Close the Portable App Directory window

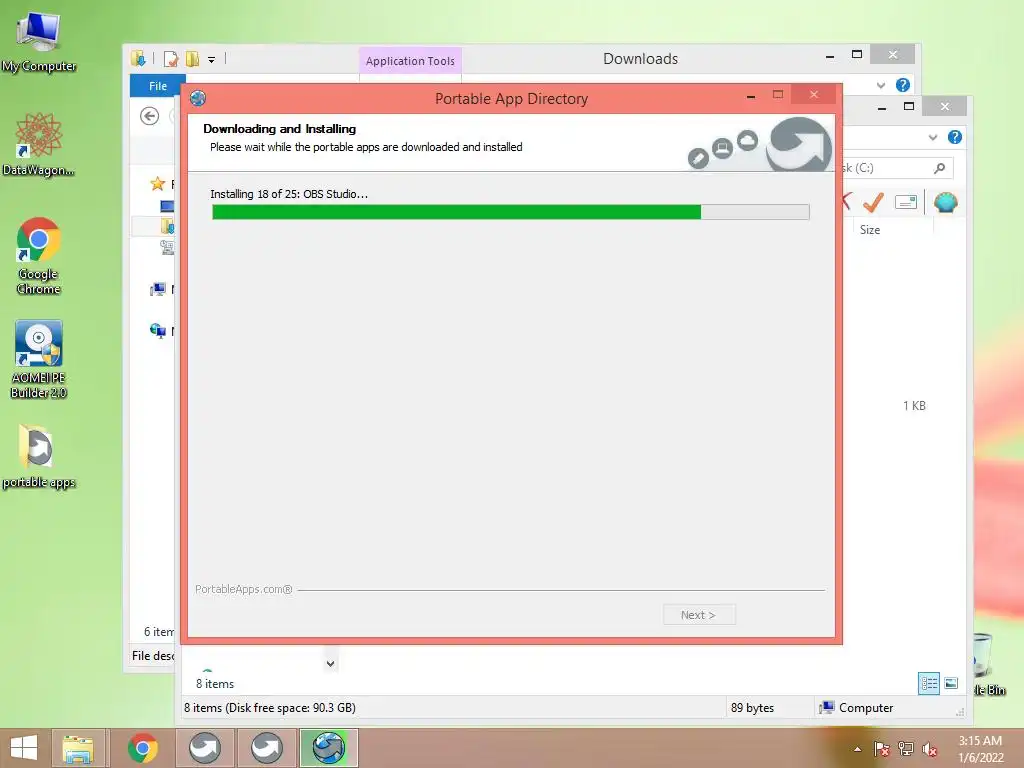pyautogui.click(x=814, y=95)
